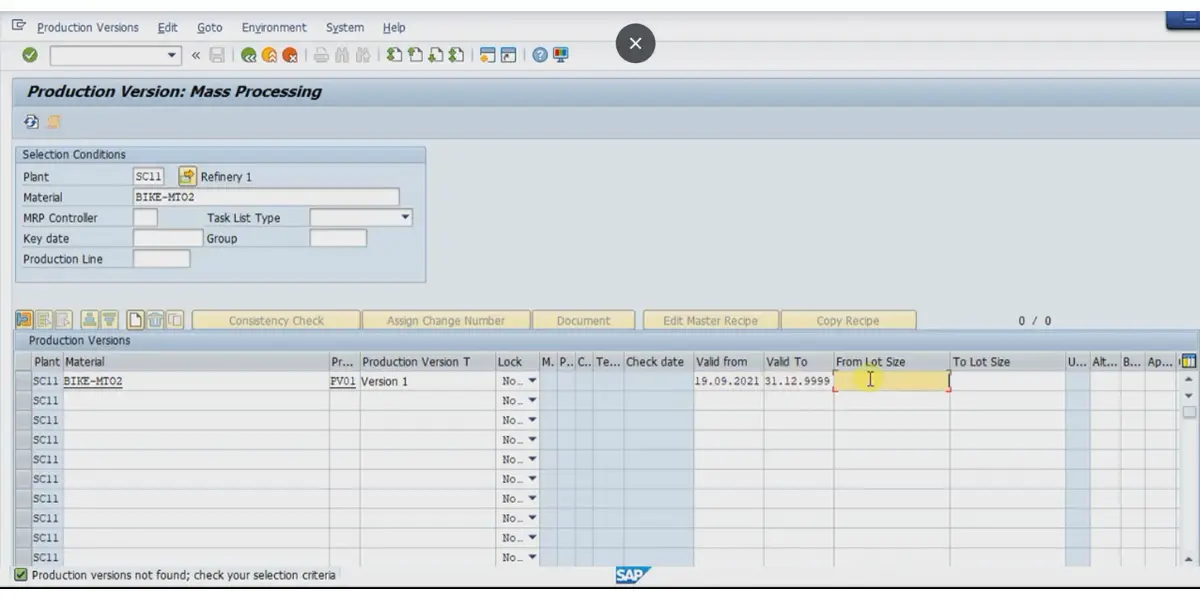The width and height of the screenshot is (1200, 600).
Task: Click in the Key date field
Action: [x=168, y=238]
